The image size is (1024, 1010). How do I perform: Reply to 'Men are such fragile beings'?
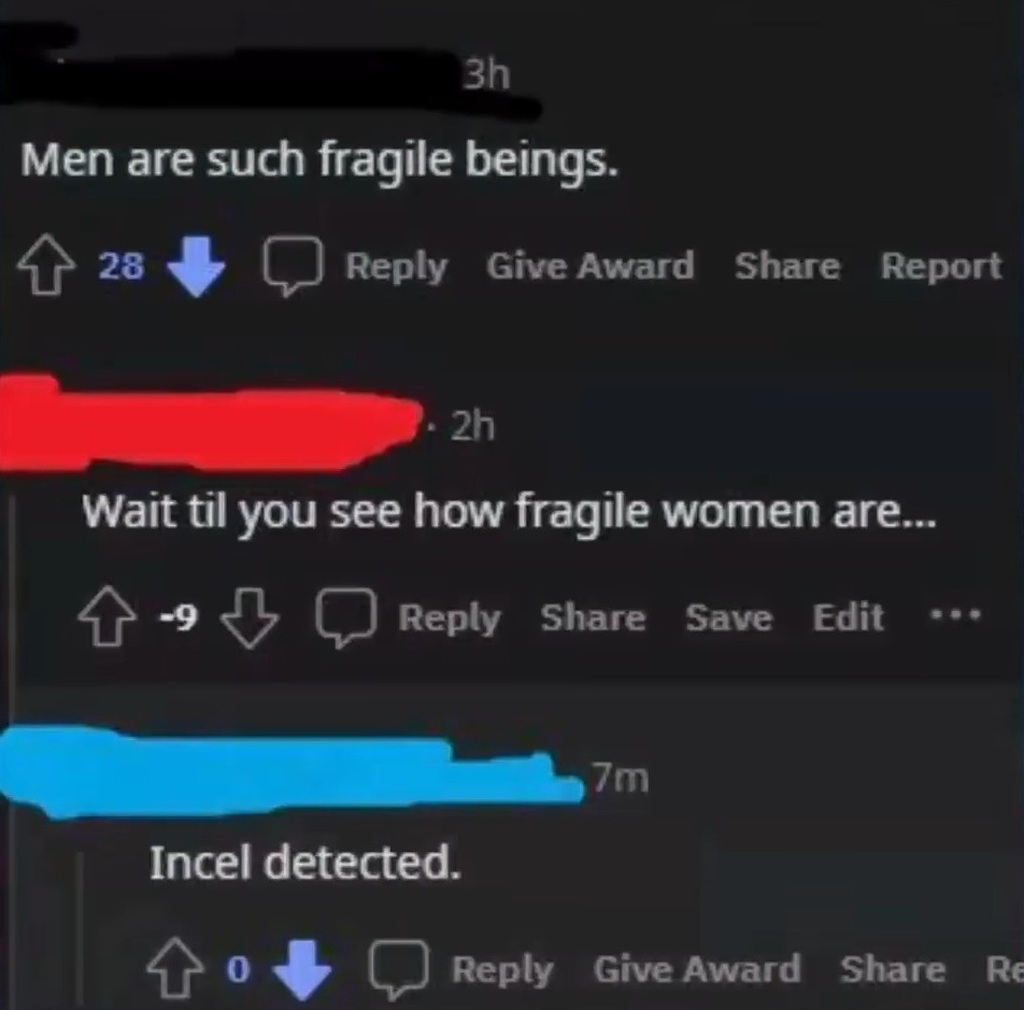tap(396, 268)
